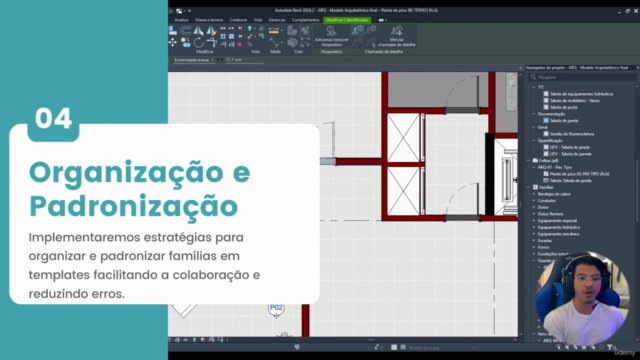
Task: Select the Scale tool
Action: point(231,36)
